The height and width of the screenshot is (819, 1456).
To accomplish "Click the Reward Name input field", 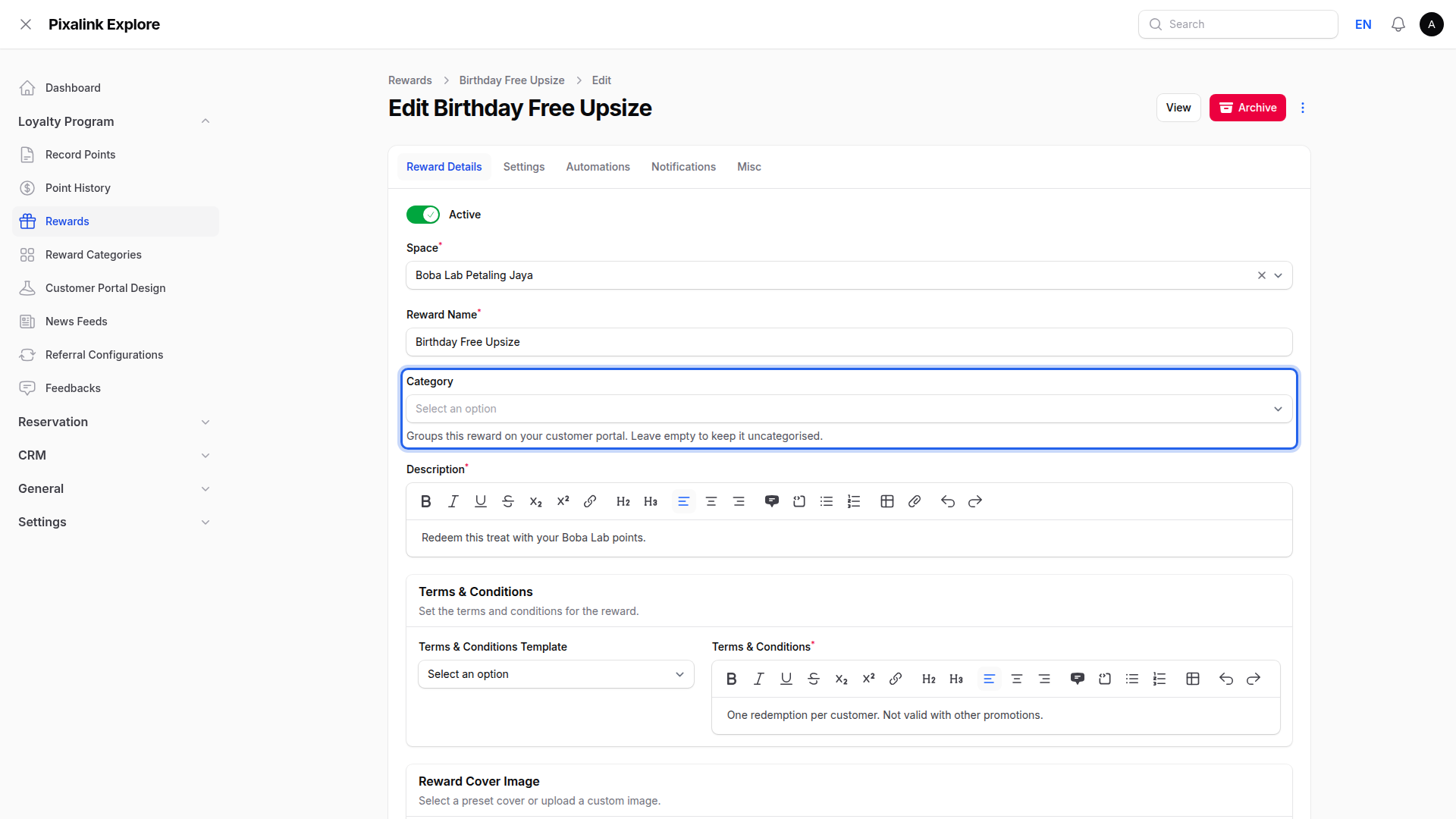I will 849,342.
